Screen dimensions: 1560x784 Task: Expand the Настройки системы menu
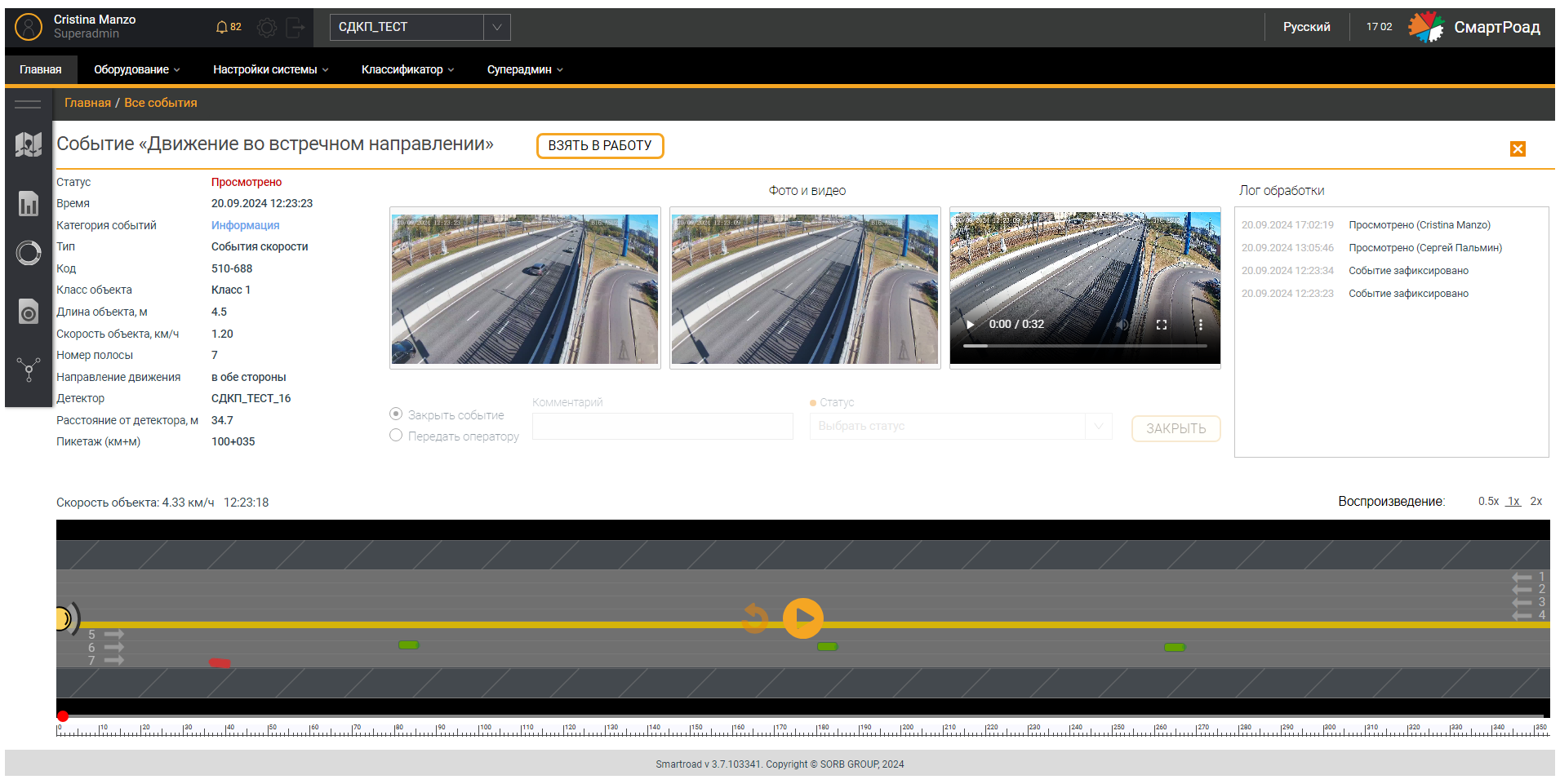270,69
